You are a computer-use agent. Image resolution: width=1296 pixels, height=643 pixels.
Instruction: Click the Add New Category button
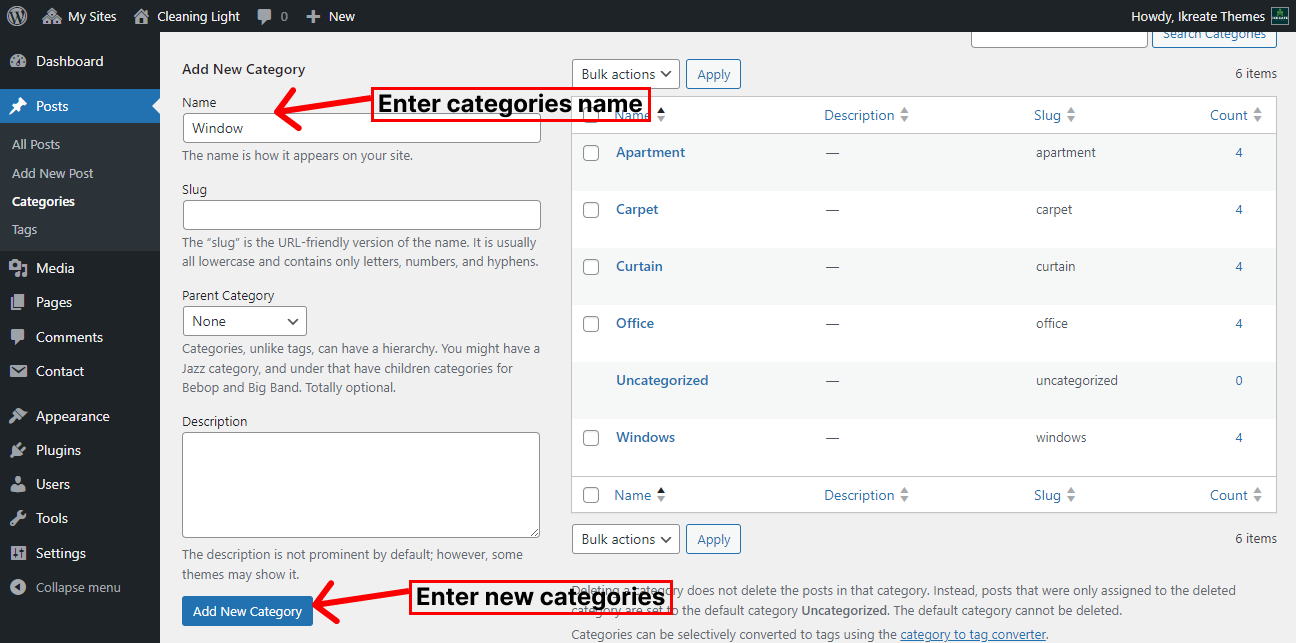pos(247,611)
